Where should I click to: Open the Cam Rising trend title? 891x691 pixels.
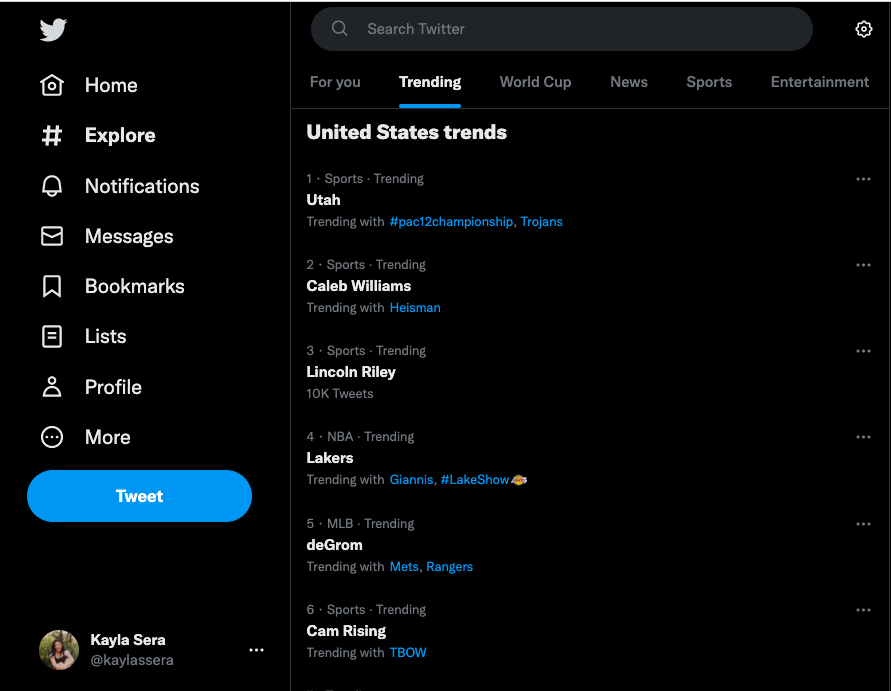click(x=346, y=631)
